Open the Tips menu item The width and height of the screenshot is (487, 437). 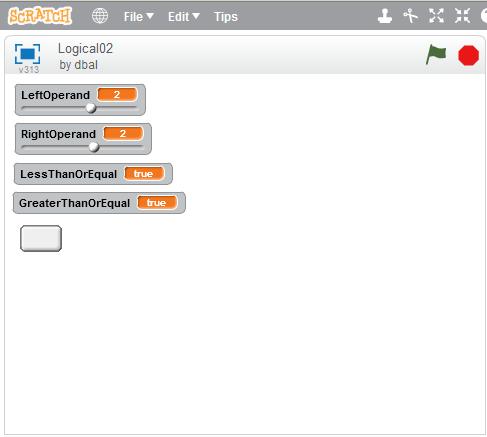[x=226, y=17]
